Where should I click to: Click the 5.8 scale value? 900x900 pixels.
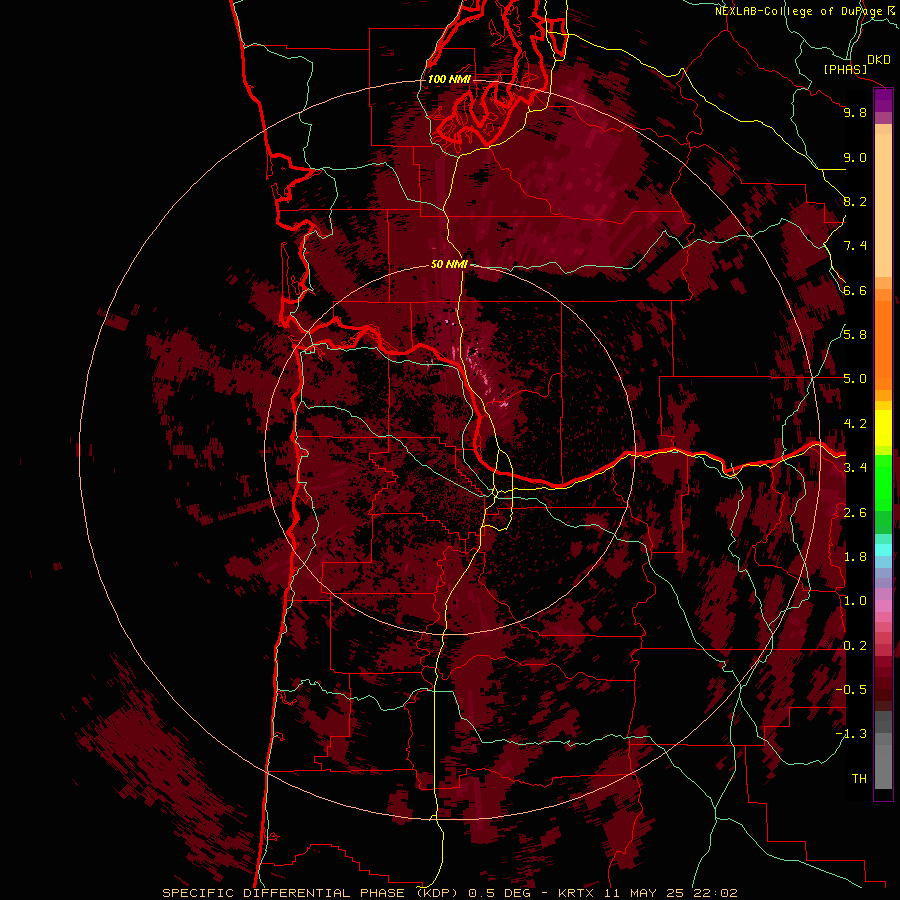(855, 335)
